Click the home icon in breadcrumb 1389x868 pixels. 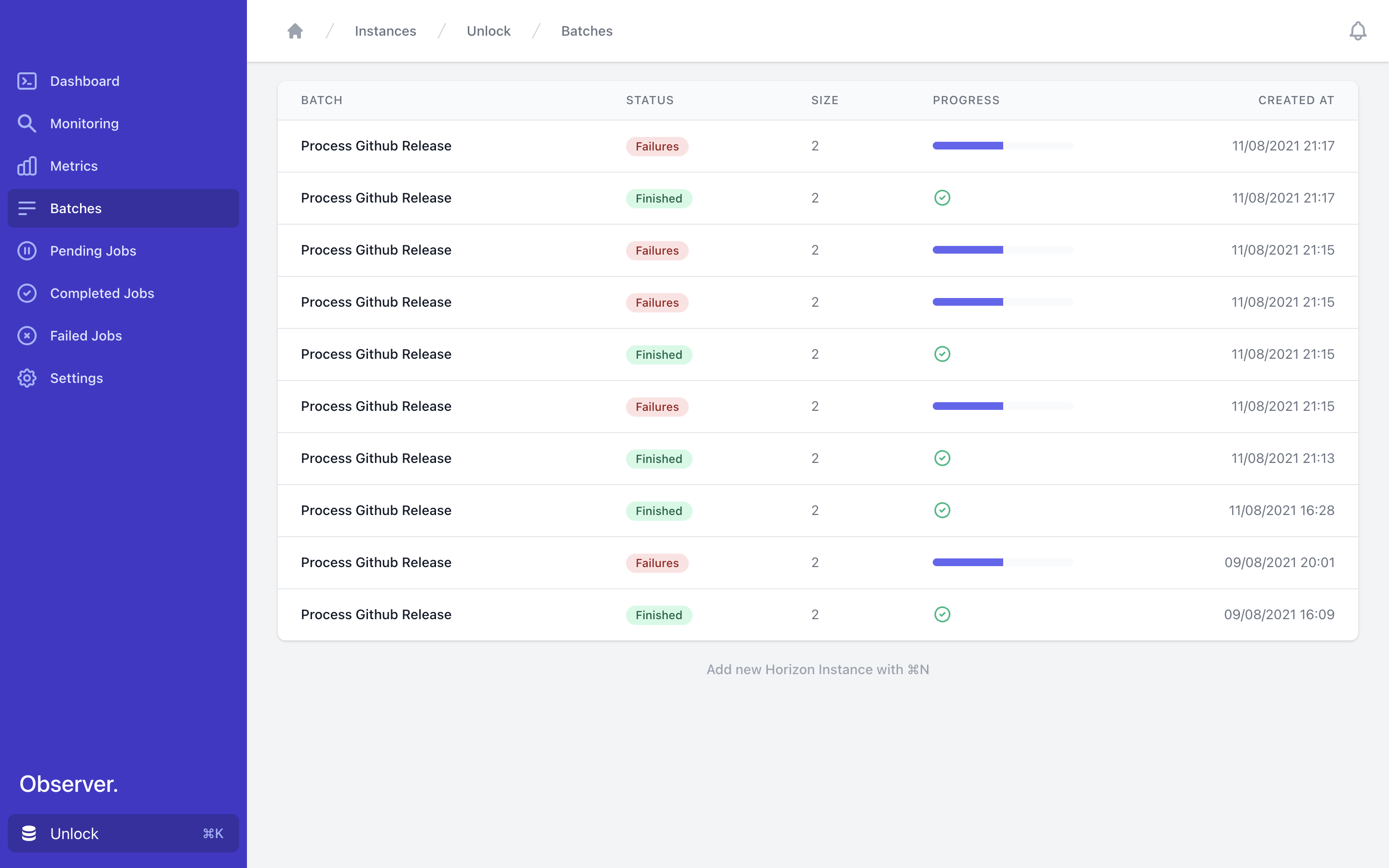pos(295,31)
